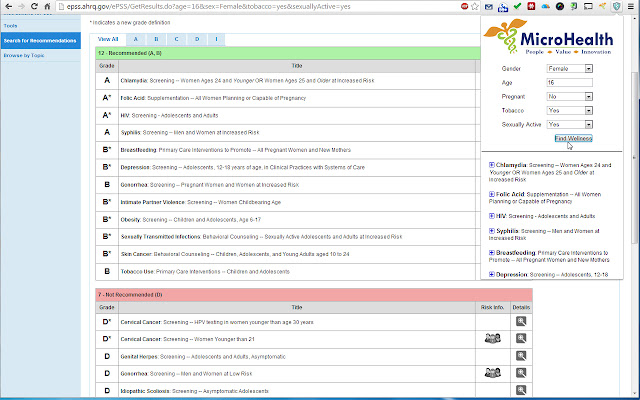Open details magnifier for Idiopathic Scoliosis row

(x=521, y=389)
